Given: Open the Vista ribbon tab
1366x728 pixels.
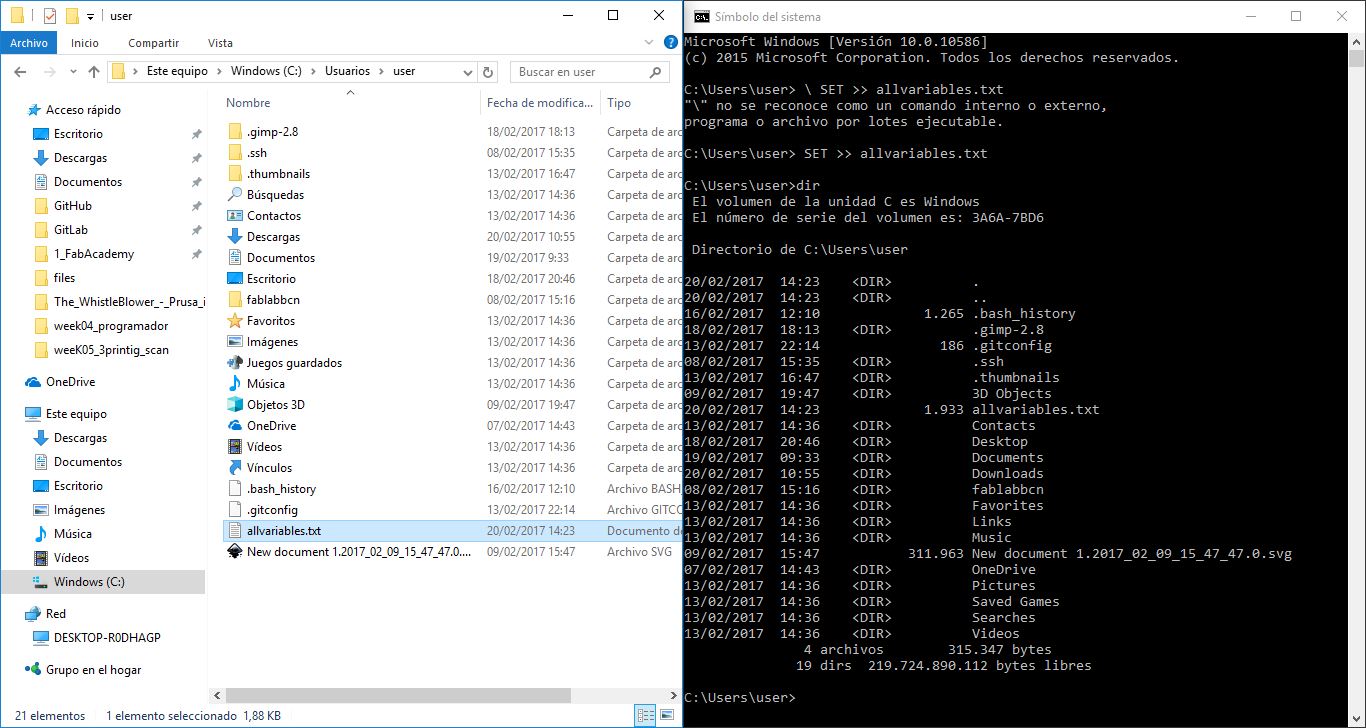Looking at the screenshot, I should point(220,43).
